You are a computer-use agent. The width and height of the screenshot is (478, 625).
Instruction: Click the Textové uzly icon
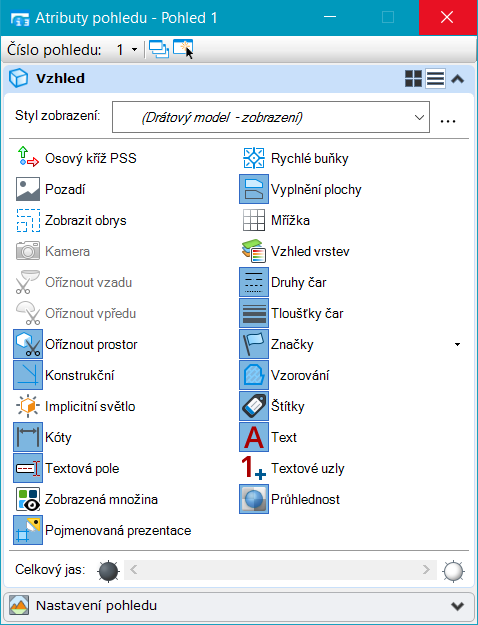(254, 468)
